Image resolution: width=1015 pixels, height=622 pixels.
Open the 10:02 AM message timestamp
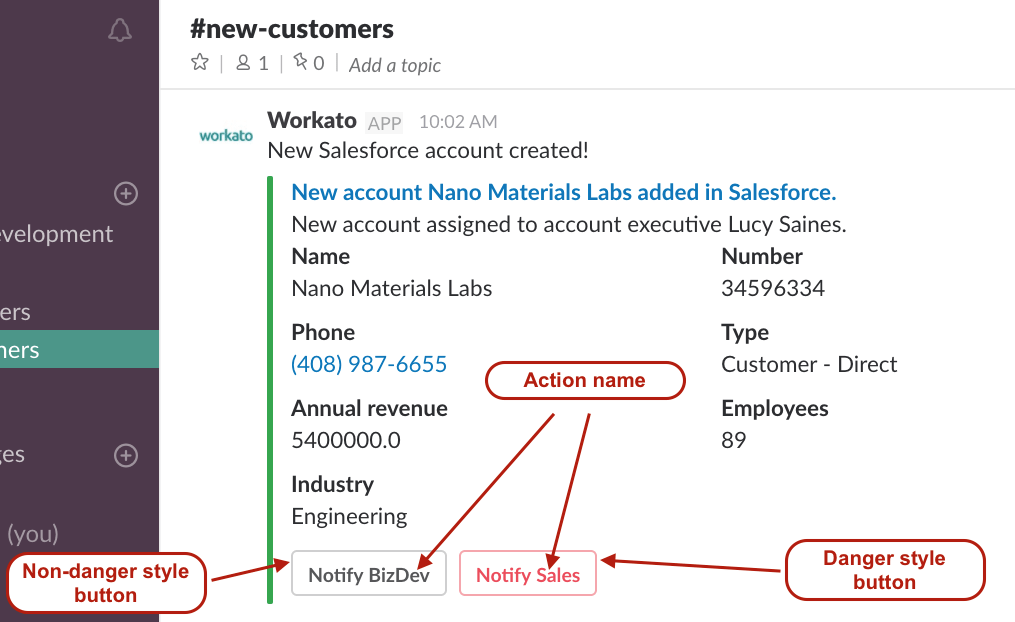(457, 122)
